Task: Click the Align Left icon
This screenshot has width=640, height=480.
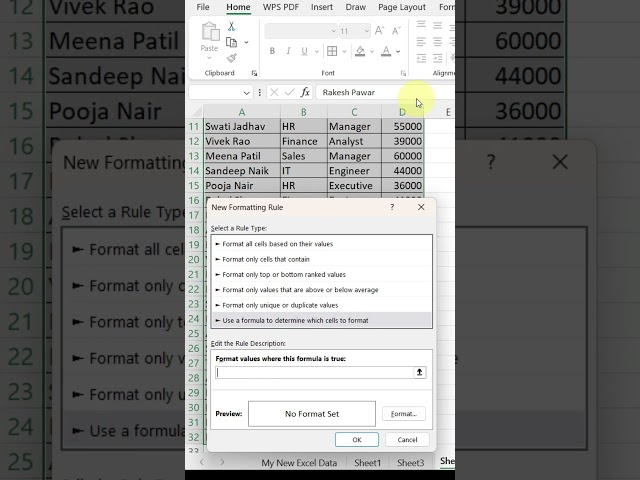Action: click(421, 42)
